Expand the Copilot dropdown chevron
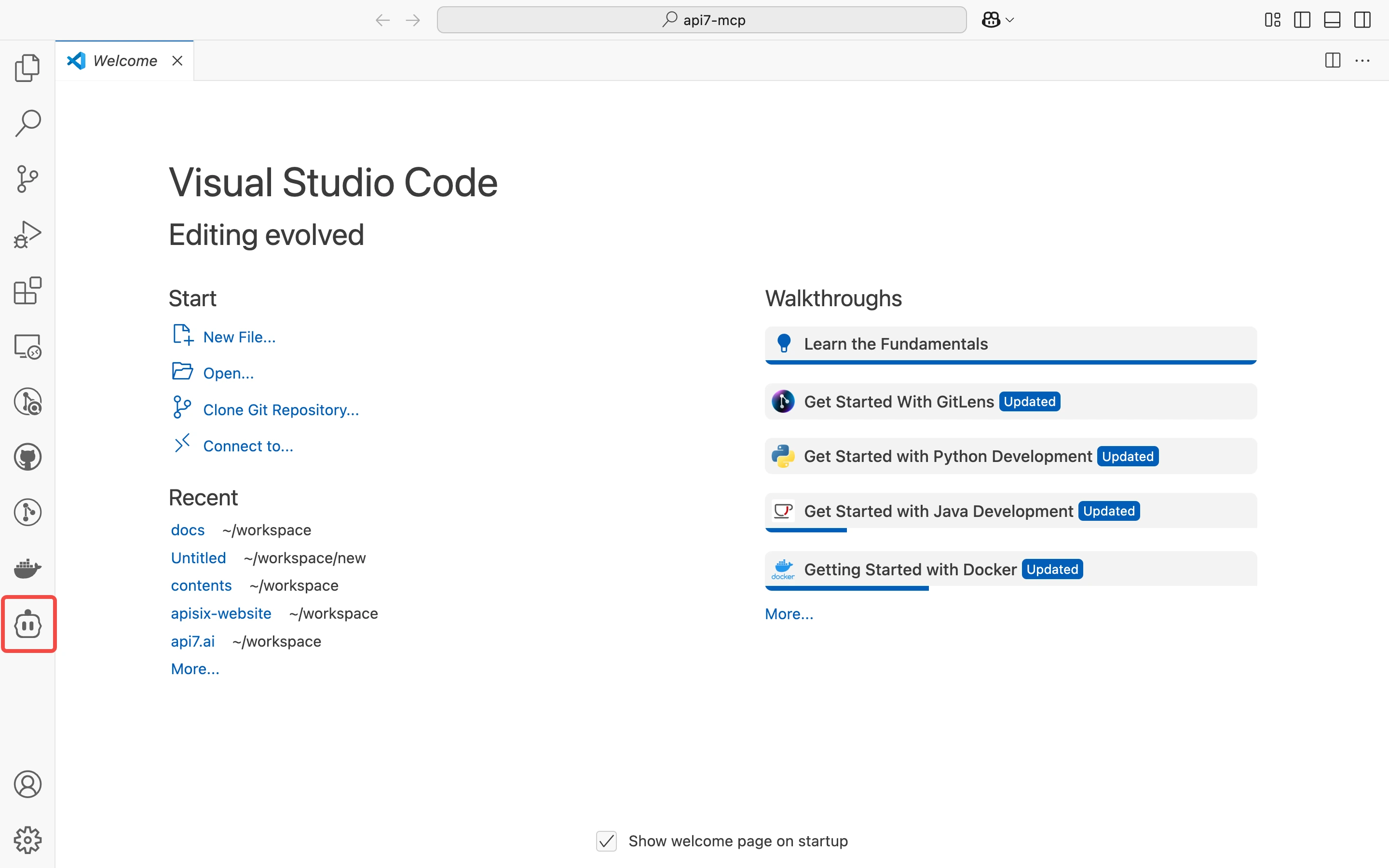 (x=1010, y=20)
